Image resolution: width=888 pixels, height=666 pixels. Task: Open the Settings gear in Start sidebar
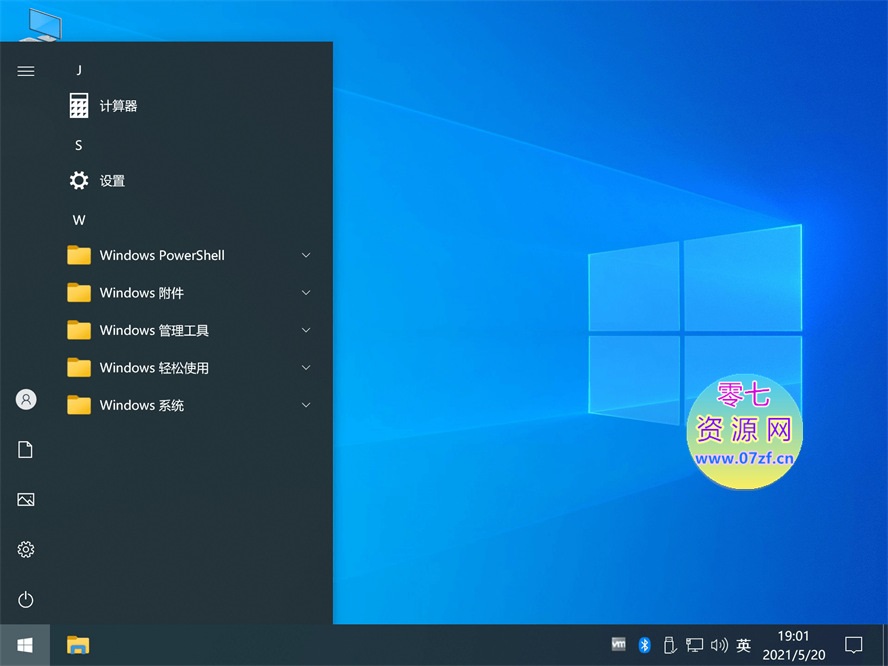[x=26, y=549]
